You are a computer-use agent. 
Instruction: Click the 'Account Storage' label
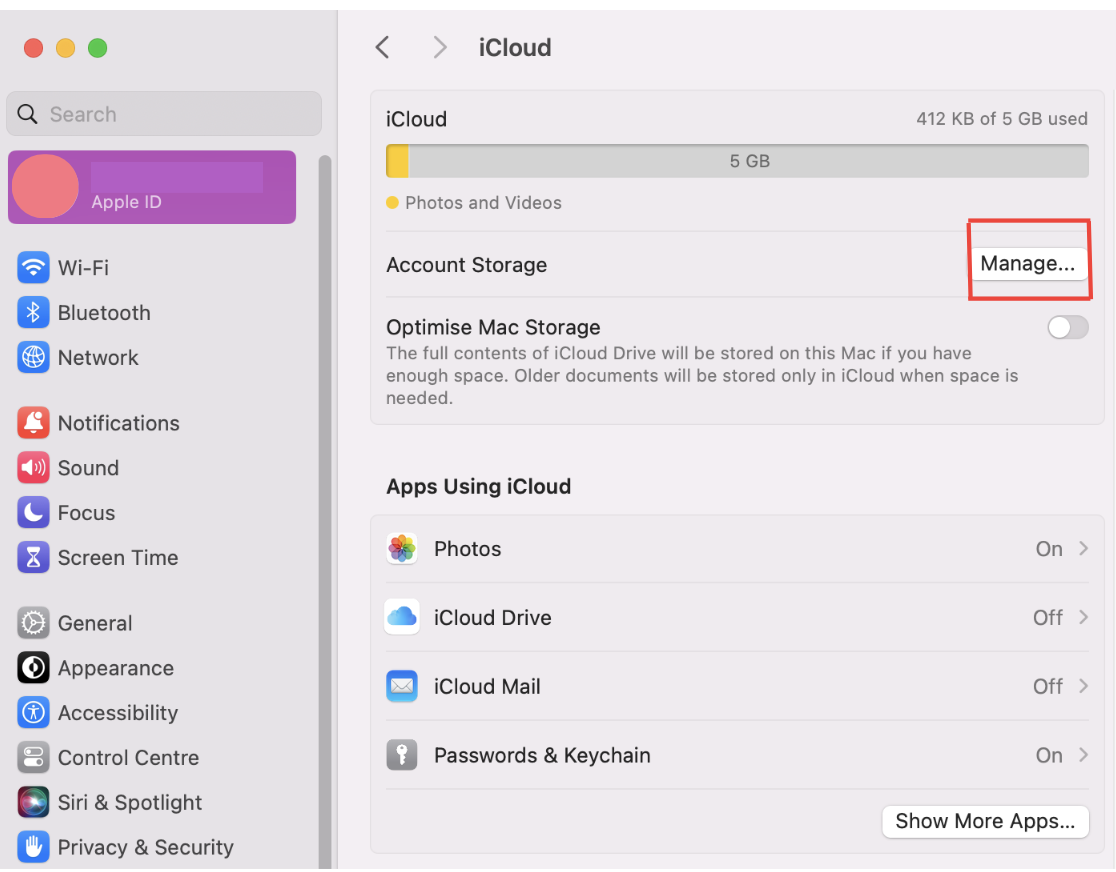click(466, 265)
